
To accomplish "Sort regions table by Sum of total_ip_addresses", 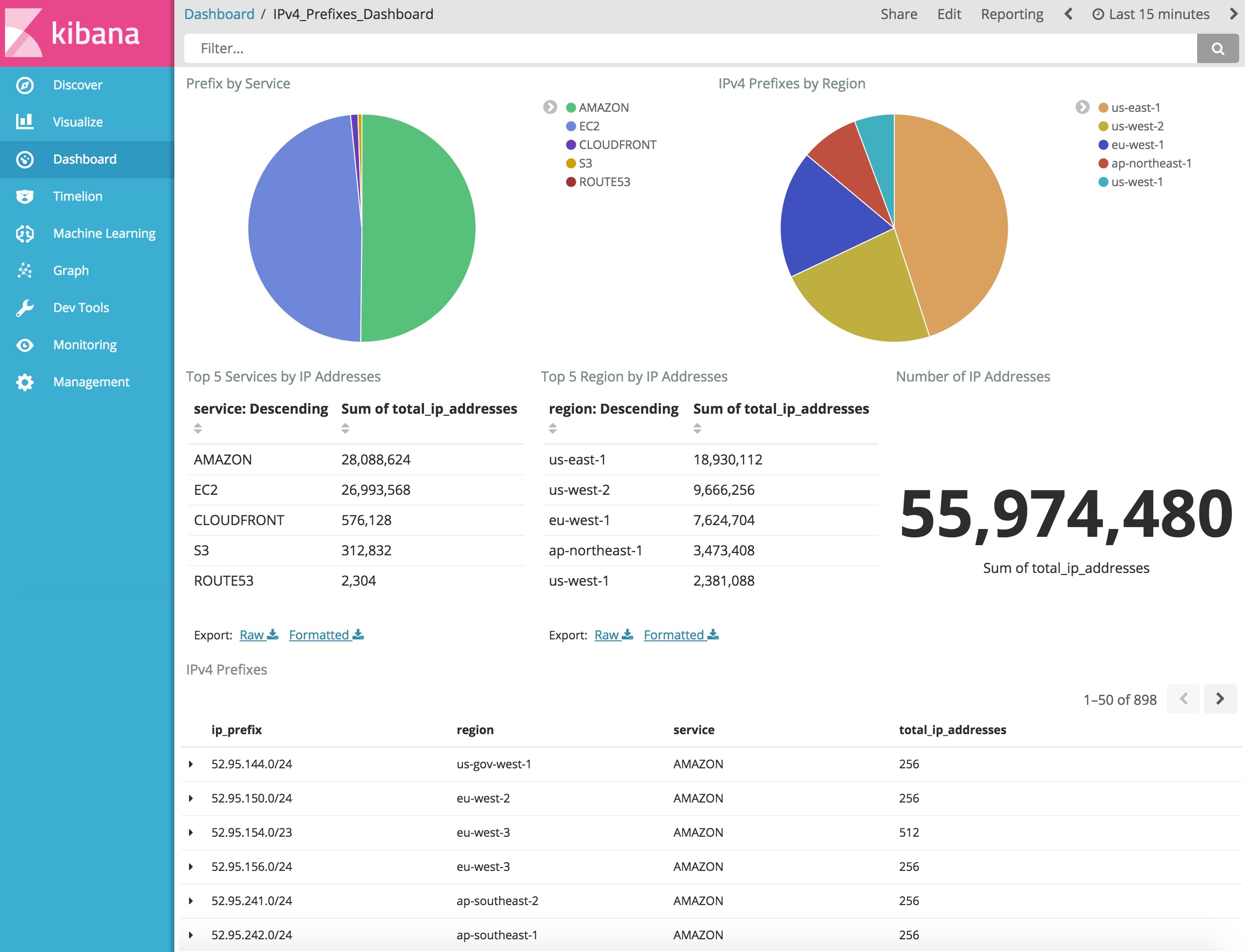I will click(x=697, y=428).
